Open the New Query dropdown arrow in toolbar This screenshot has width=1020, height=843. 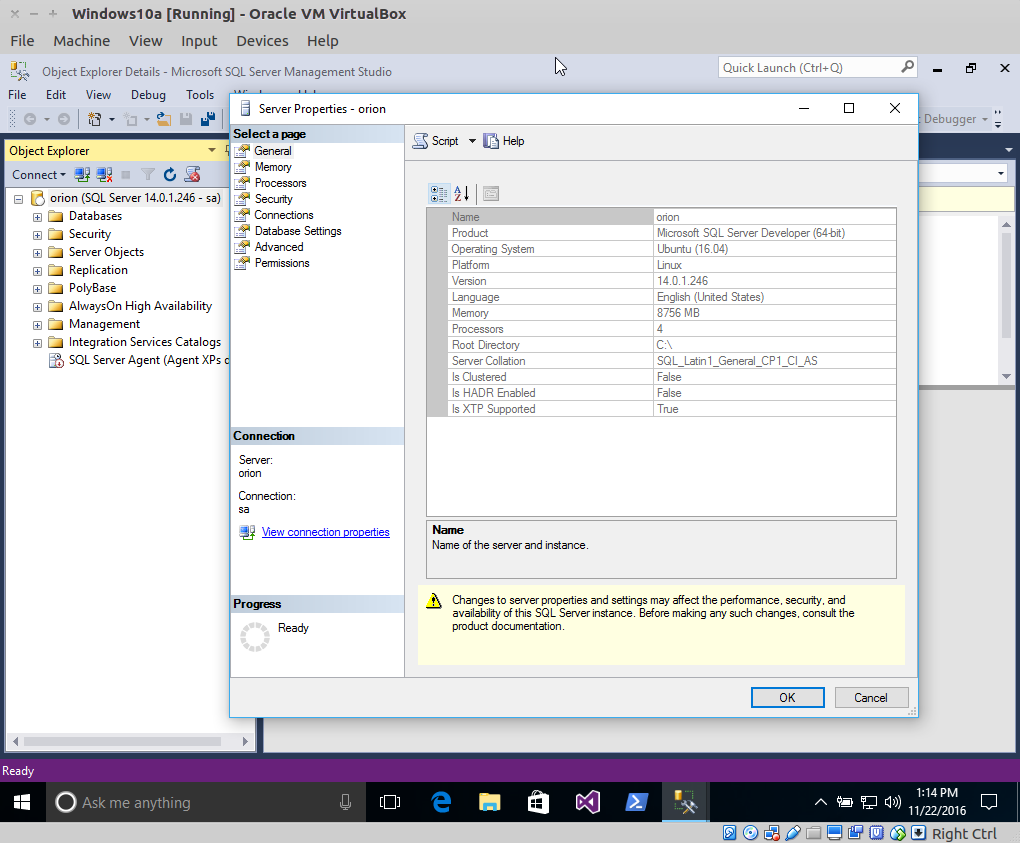pyautogui.click(x=112, y=119)
